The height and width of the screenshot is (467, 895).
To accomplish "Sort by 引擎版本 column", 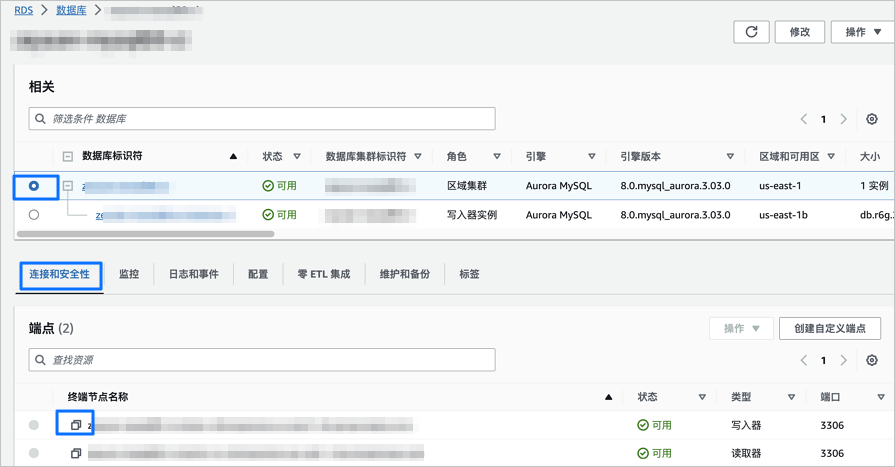I will pyautogui.click(x=730, y=156).
